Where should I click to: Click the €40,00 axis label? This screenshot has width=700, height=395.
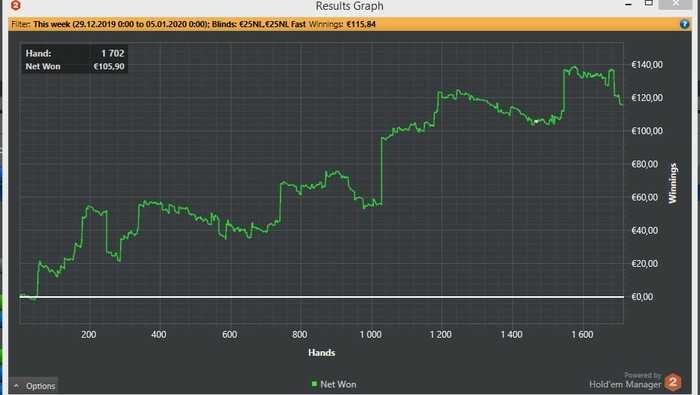[645, 230]
